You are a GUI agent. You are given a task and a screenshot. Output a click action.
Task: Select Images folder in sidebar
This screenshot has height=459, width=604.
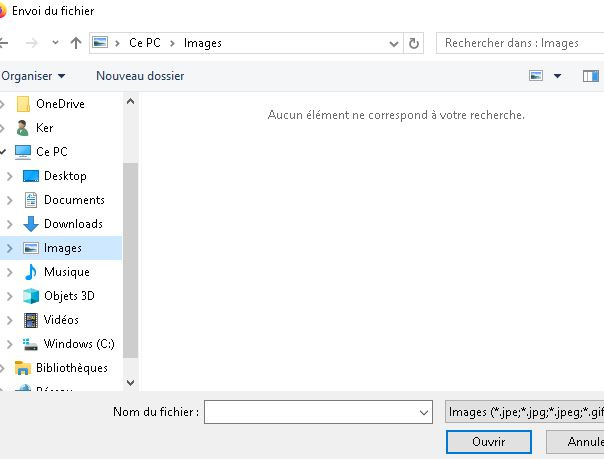point(63,248)
